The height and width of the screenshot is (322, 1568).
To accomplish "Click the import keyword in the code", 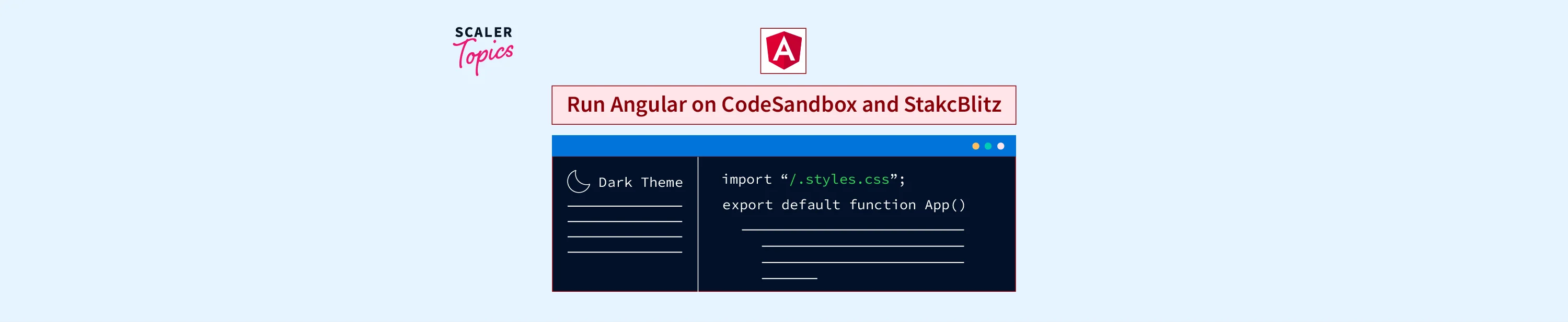I will (x=746, y=179).
